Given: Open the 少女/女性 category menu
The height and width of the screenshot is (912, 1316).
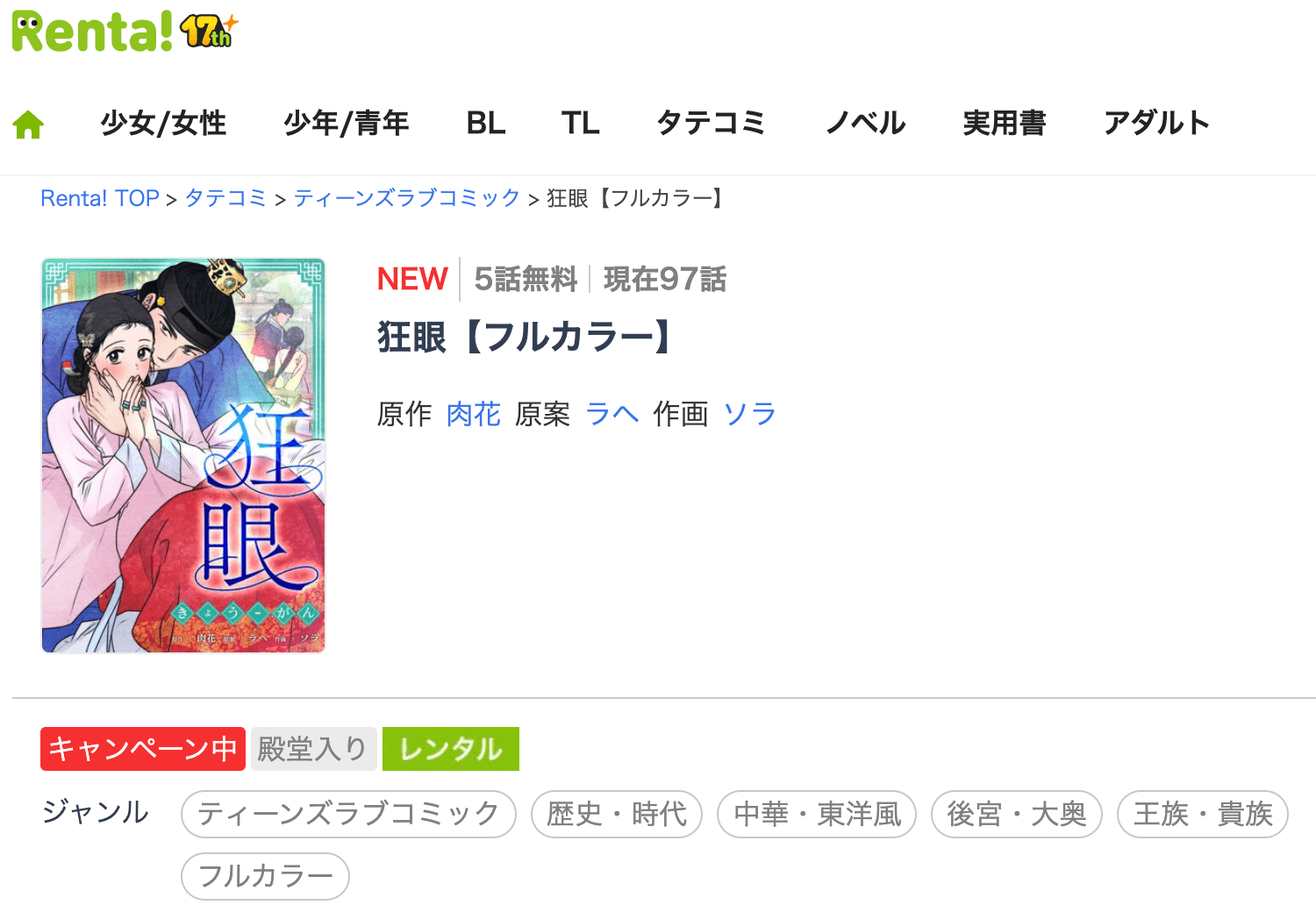Looking at the screenshot, I should click(163, 123).
